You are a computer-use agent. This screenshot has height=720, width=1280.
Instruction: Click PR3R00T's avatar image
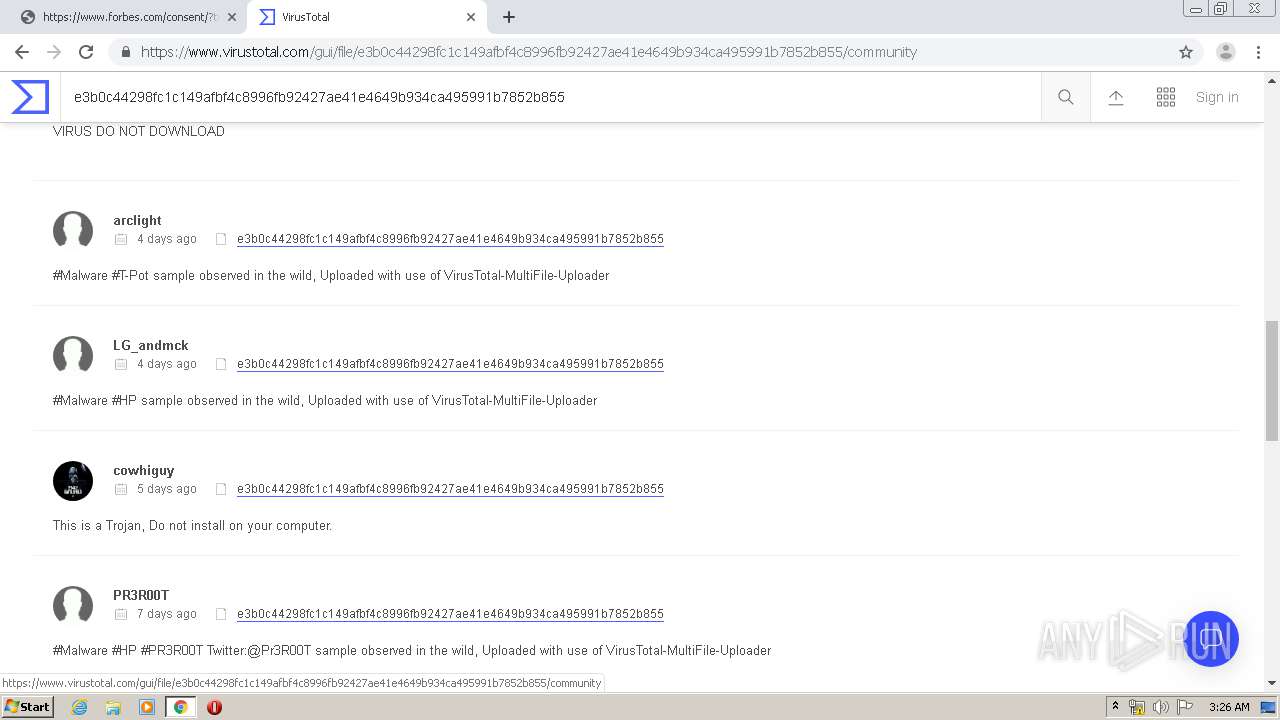pos(73,605)
